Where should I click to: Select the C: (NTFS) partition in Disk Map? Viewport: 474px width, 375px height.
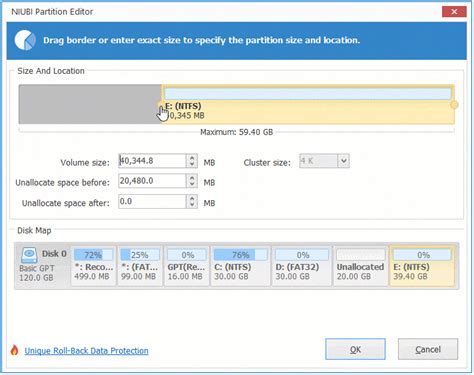(240, 266)
